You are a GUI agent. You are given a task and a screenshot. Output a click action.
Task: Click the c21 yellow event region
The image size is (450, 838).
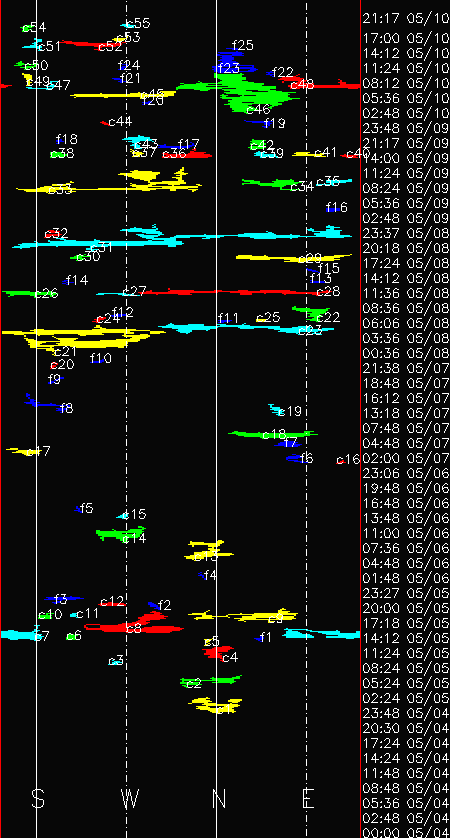[x=80, y=338]
